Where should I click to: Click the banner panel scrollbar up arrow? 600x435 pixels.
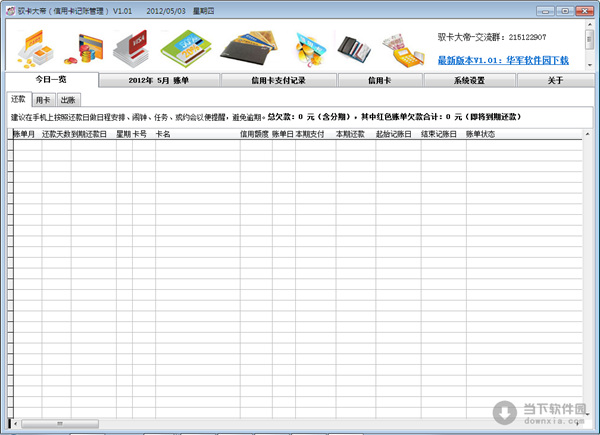pyautogui.click(x=590, y=24)
